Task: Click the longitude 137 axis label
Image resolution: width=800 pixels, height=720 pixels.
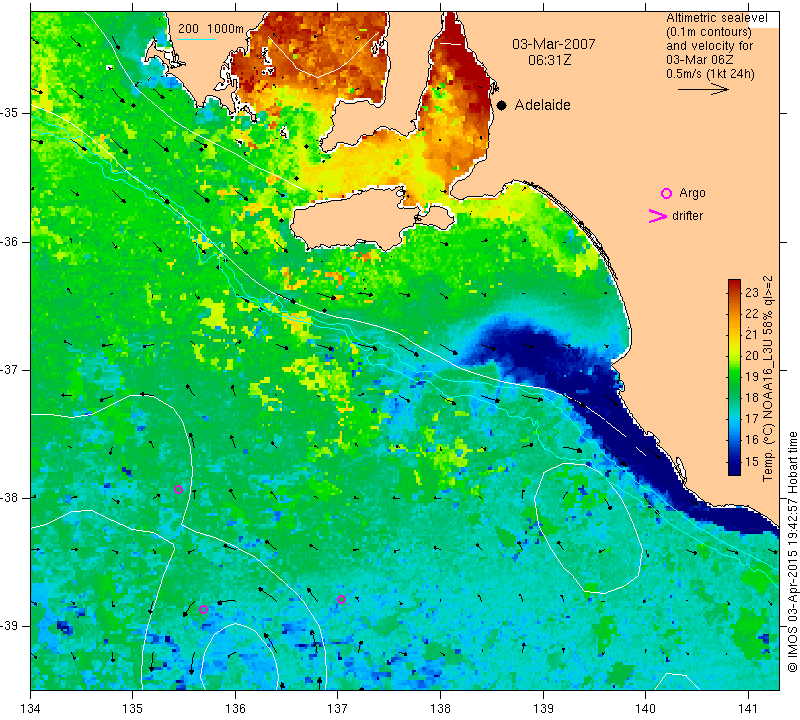Action: tap(338, 709)
